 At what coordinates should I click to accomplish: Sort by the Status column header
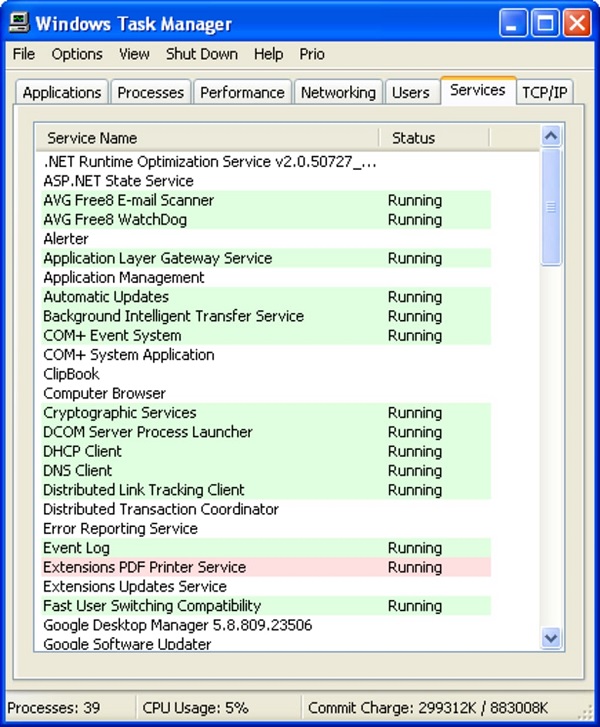(434, 138)
